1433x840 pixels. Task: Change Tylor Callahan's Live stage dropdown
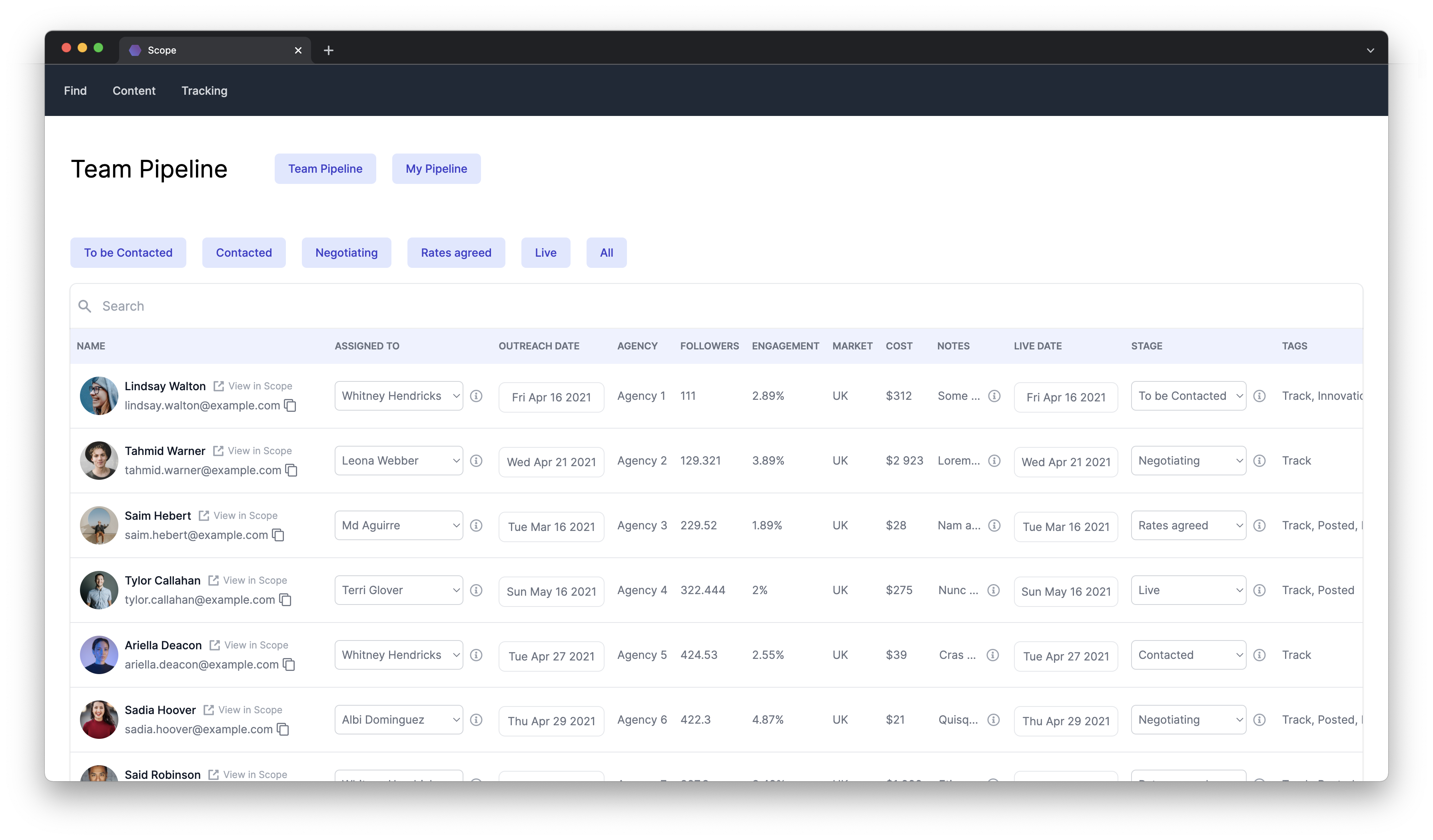pos(1188,591)
